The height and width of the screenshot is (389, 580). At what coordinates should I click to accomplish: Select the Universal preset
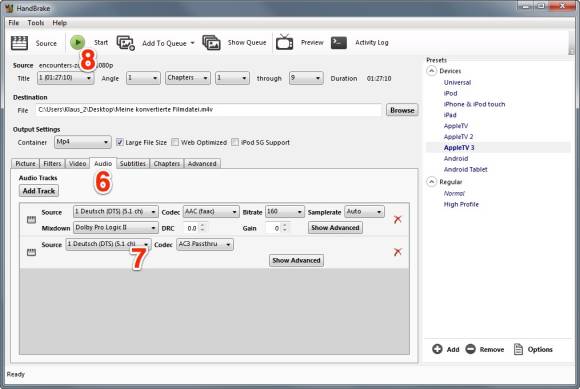(x=457, y=82)
